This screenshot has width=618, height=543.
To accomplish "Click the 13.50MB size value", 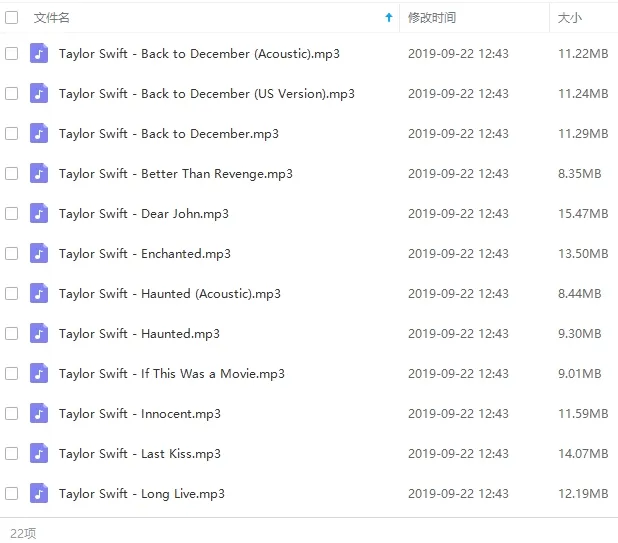I will (583, 254).
